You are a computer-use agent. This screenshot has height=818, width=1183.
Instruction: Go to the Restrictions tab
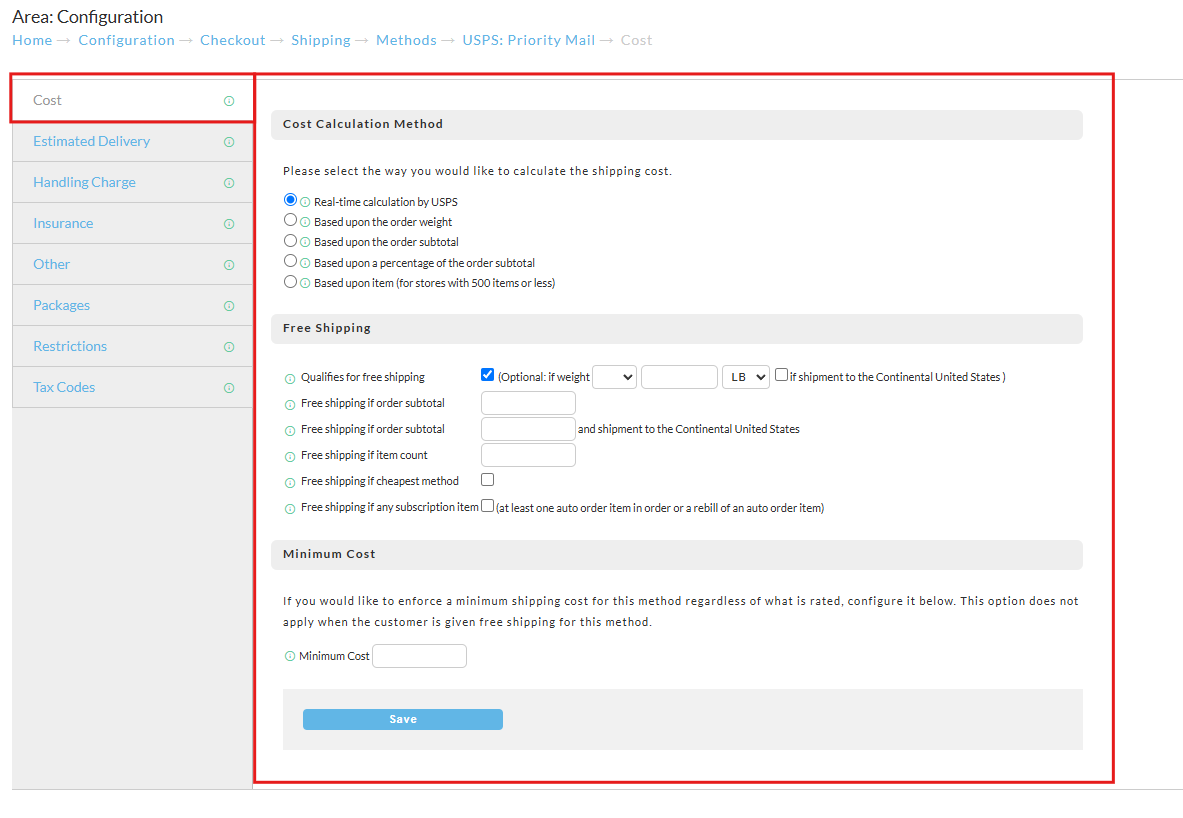[133, 346]
